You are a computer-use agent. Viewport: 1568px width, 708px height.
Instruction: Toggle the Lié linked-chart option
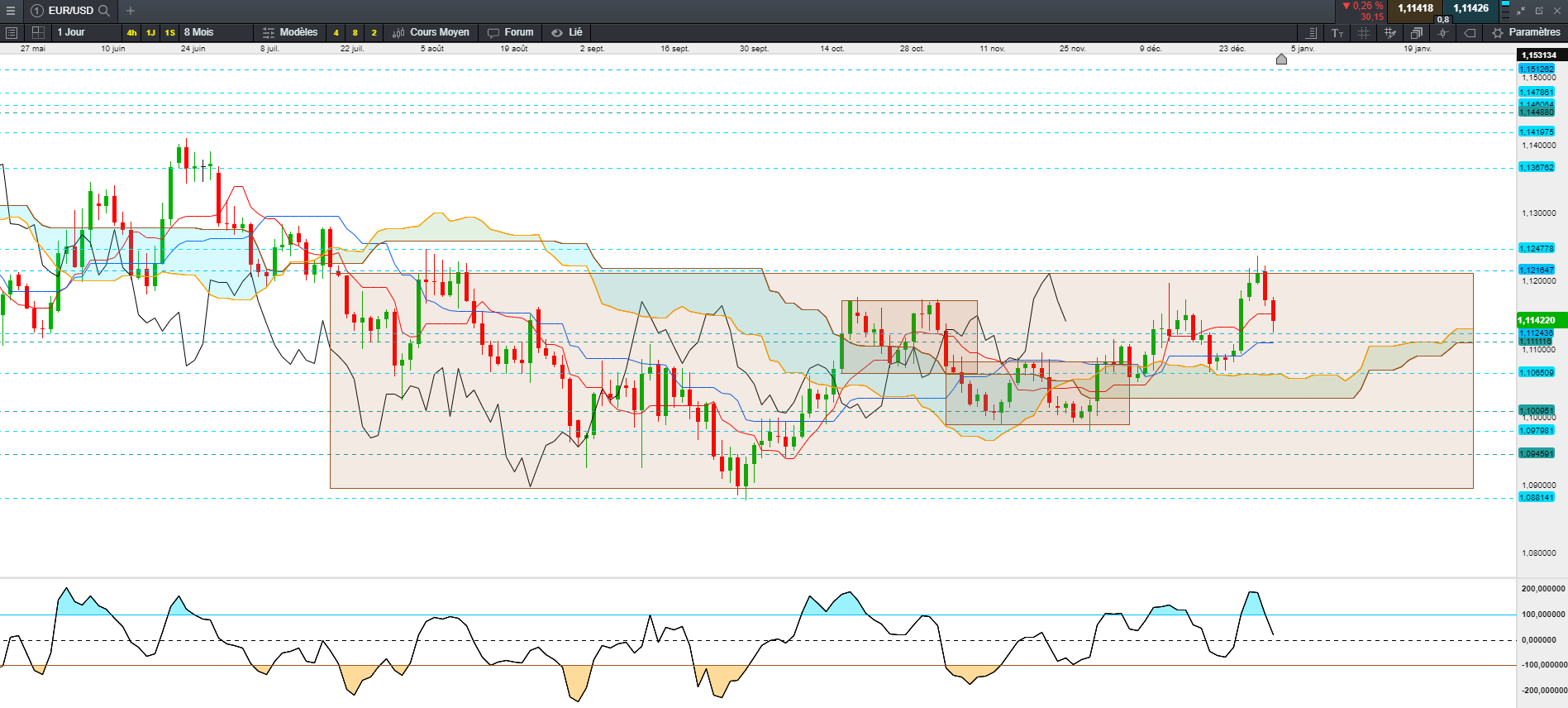[567, 32]
